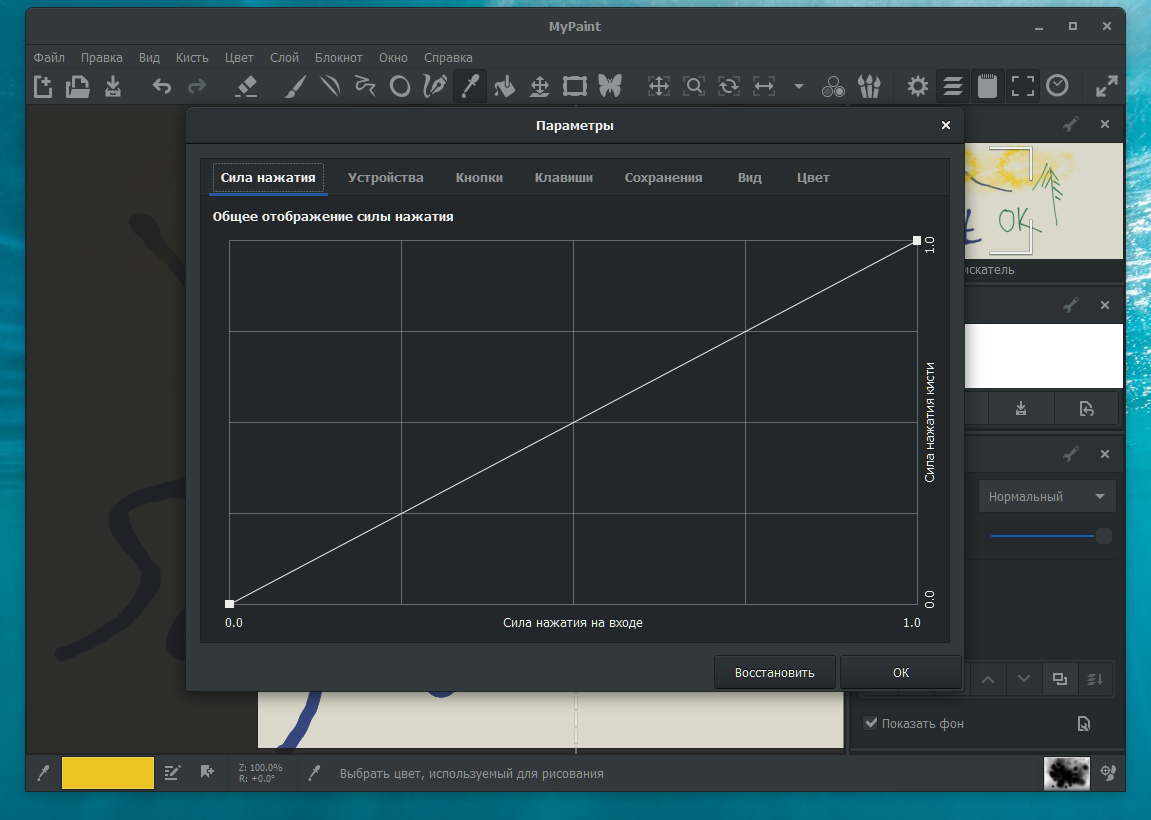Click the move layer up arrow

coord(988,679)
